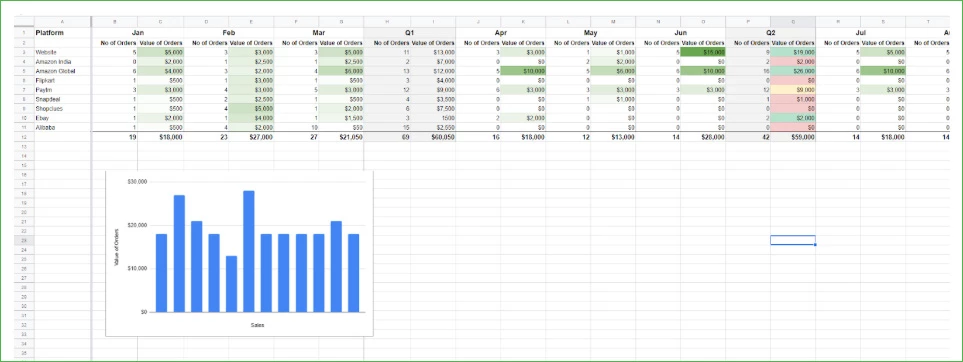Click the No of Orders header under Jan
Image resolution: width=963 pixels, height=362 pixels.
pyautogui.click(x=115, y=43)
